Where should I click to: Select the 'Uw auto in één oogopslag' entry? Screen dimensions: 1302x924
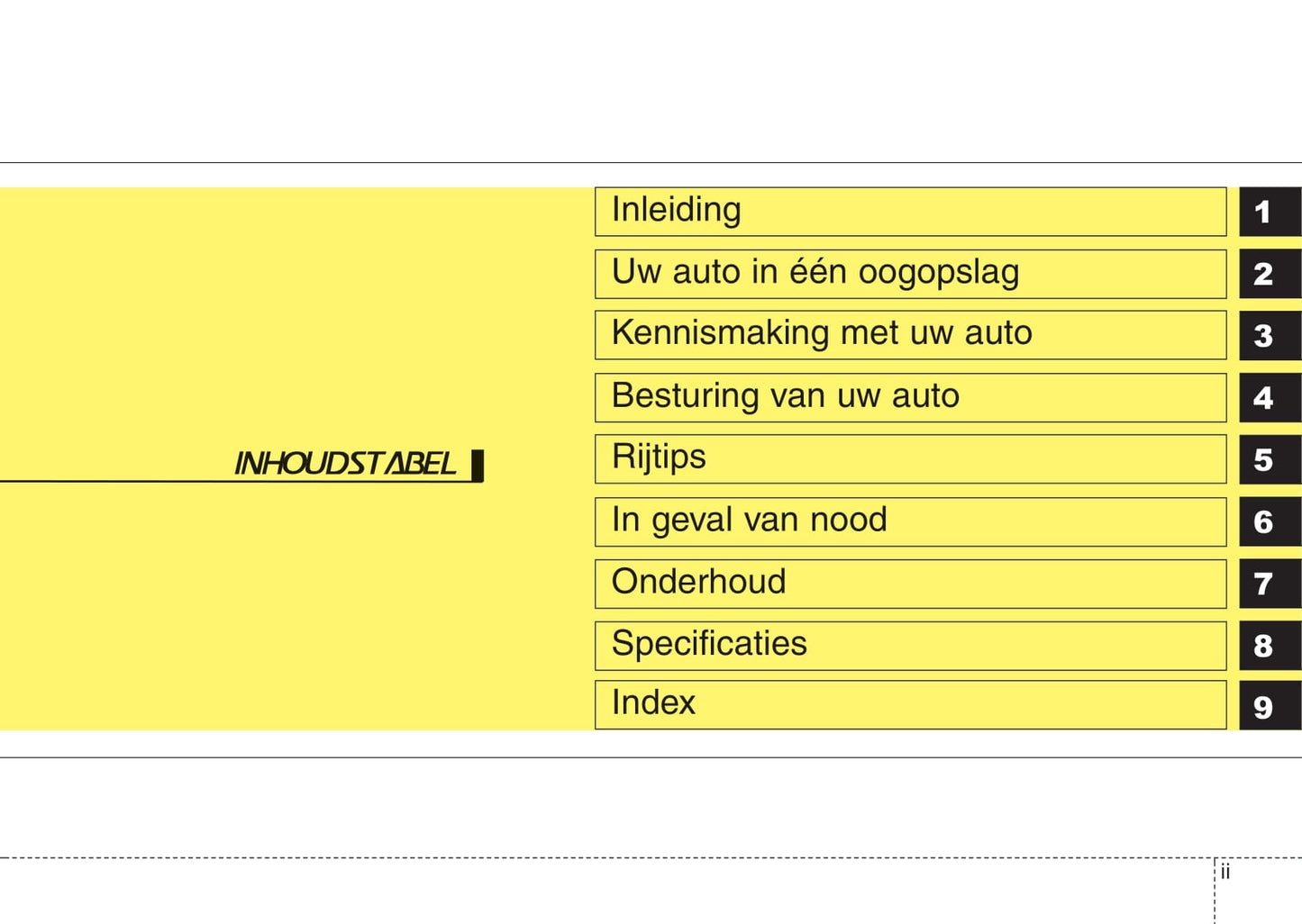click(910, 274)
